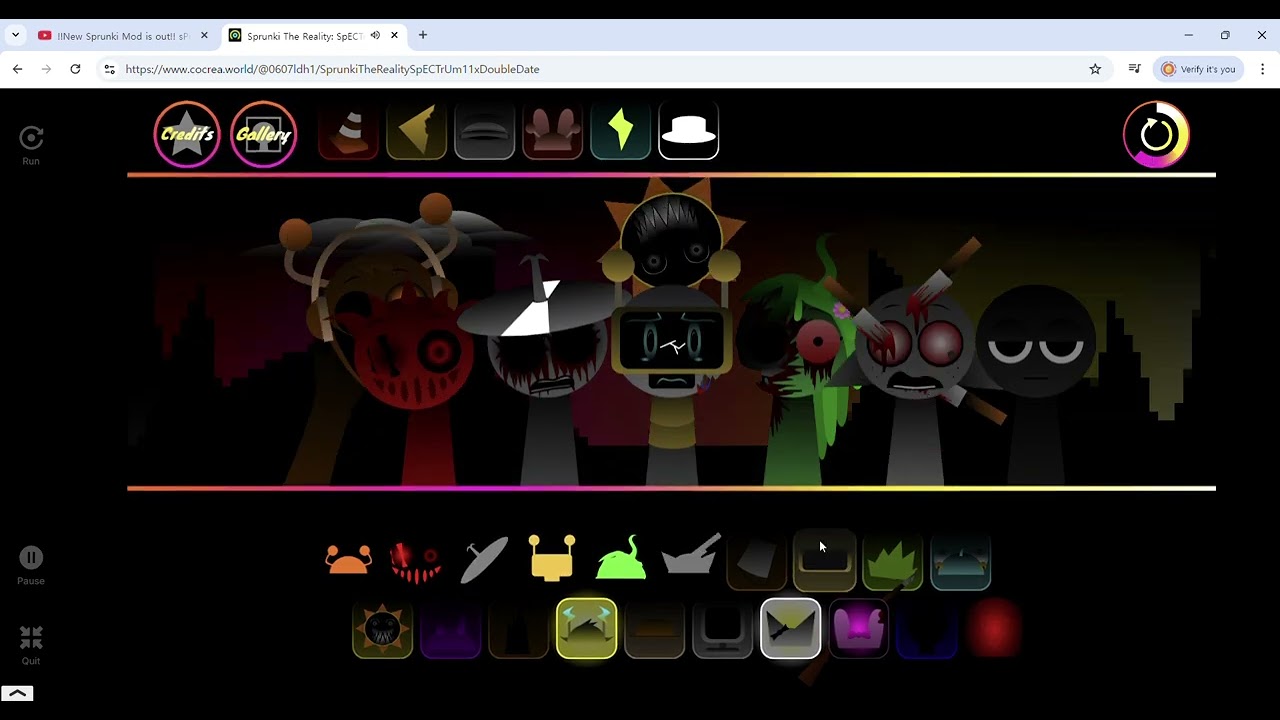The height and width of the screenshot is (720, 1280).
Task: Reload the cocrea.world page
Action: [75, 69]
